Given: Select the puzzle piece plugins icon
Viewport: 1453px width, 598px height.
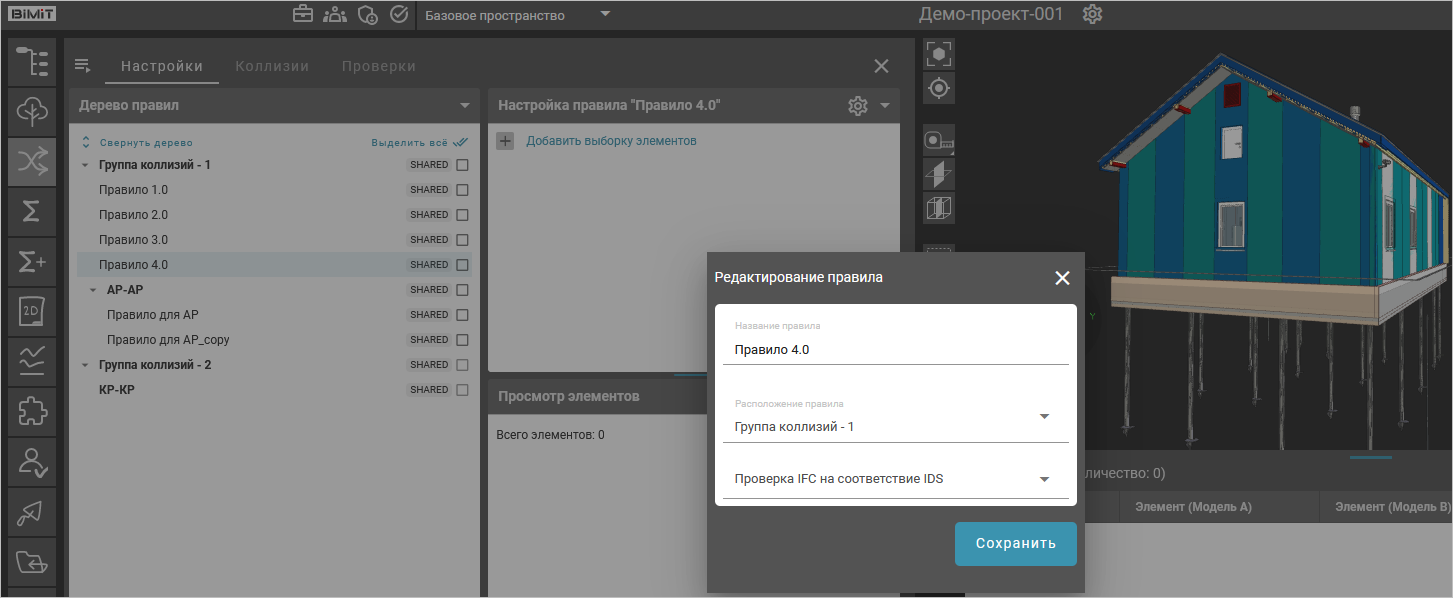Looking at the screenshot, I should click(x=32, y=411).
